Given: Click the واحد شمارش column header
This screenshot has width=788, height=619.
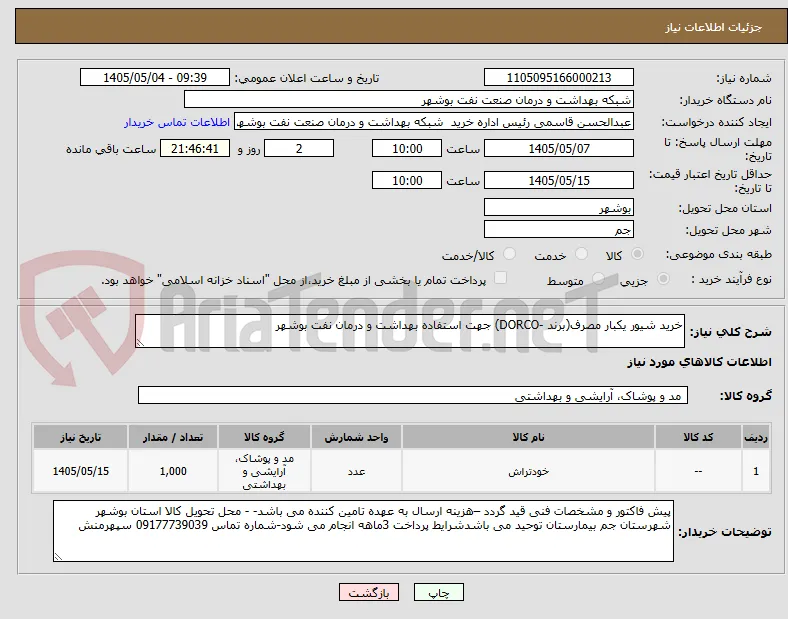Looking at the screenshot, I should [x=356, y=437].
